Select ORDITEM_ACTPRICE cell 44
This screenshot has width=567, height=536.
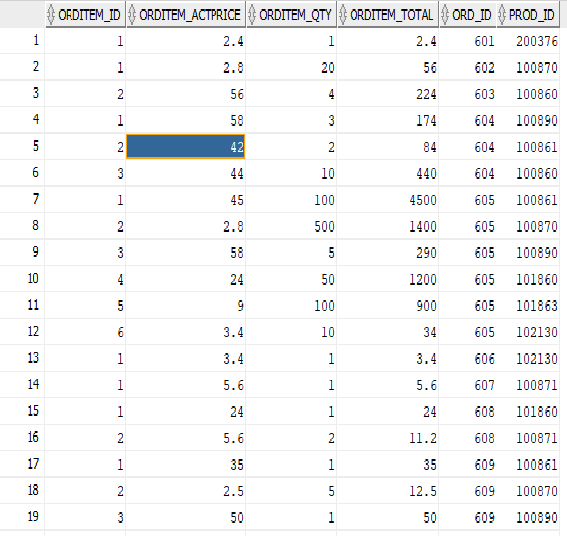186,173
